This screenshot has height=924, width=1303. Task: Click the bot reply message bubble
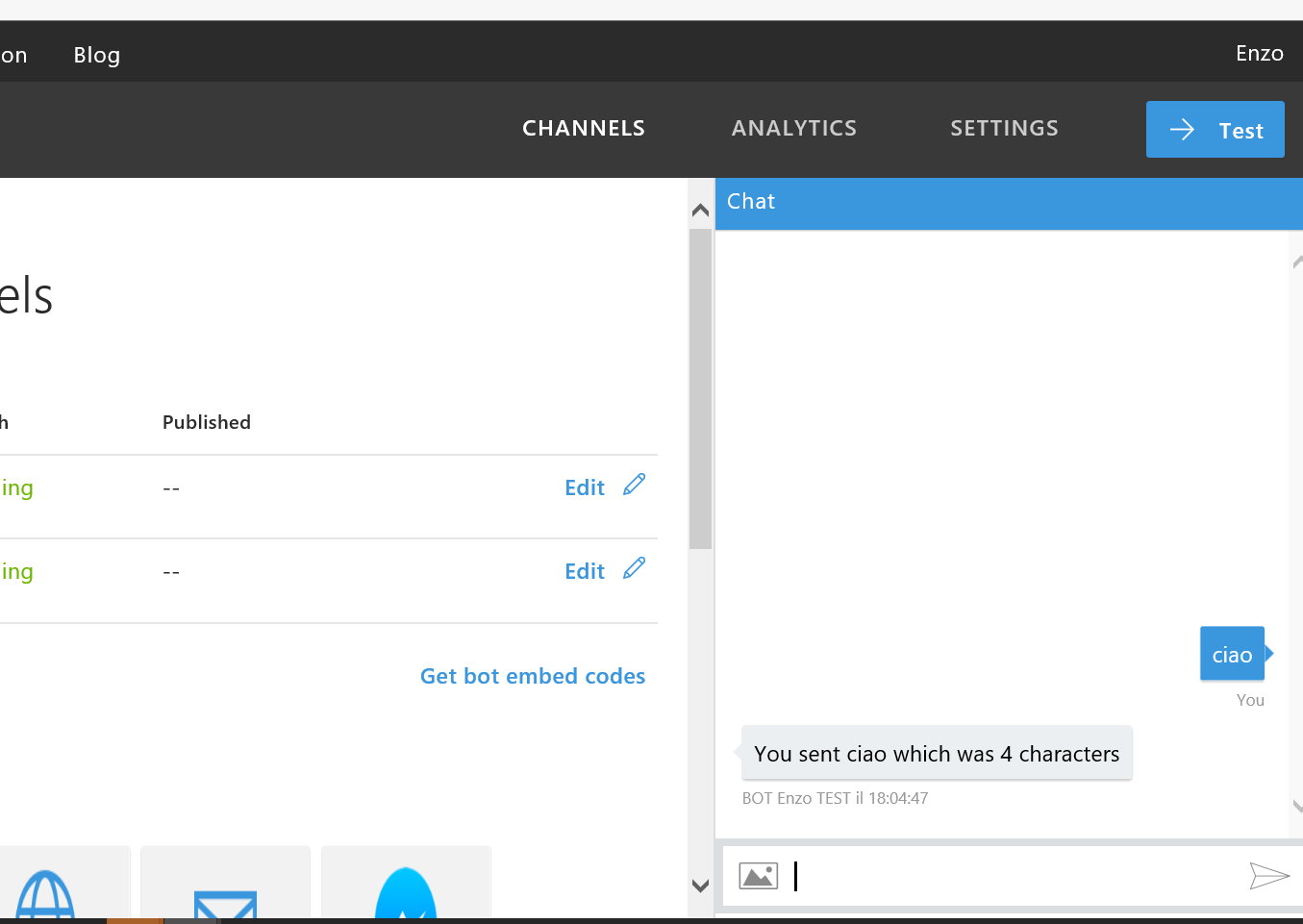936,754
